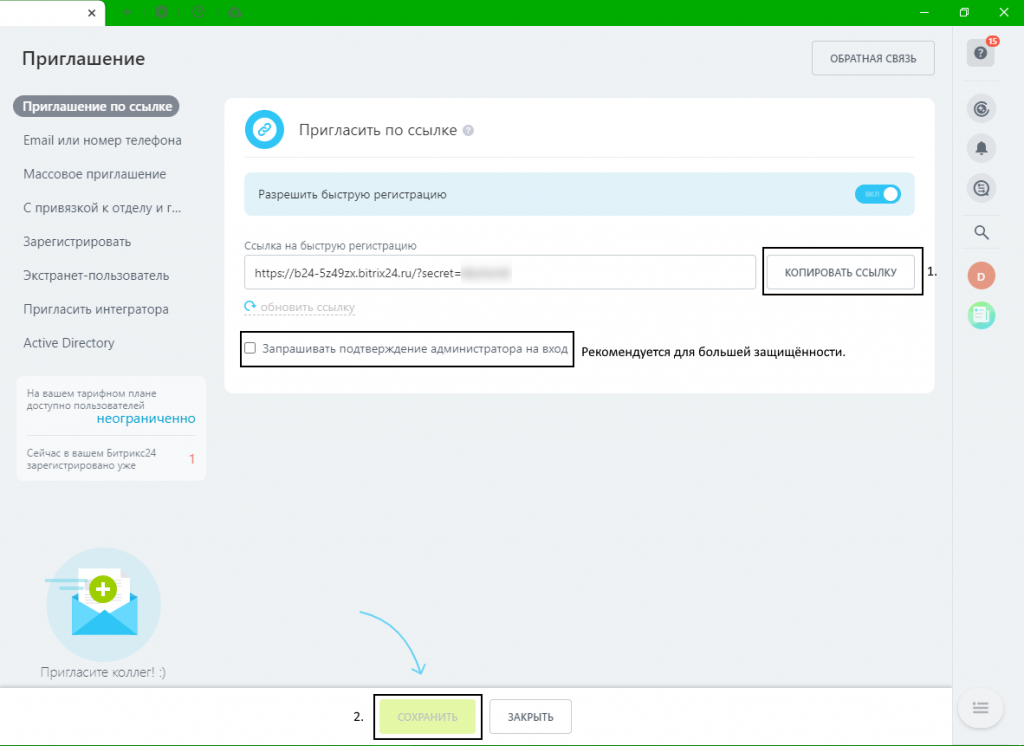1024x746 pixels.
Task: Check Запрашивать подтверждение администратора на вход
Action: click(x=250, y=348)
